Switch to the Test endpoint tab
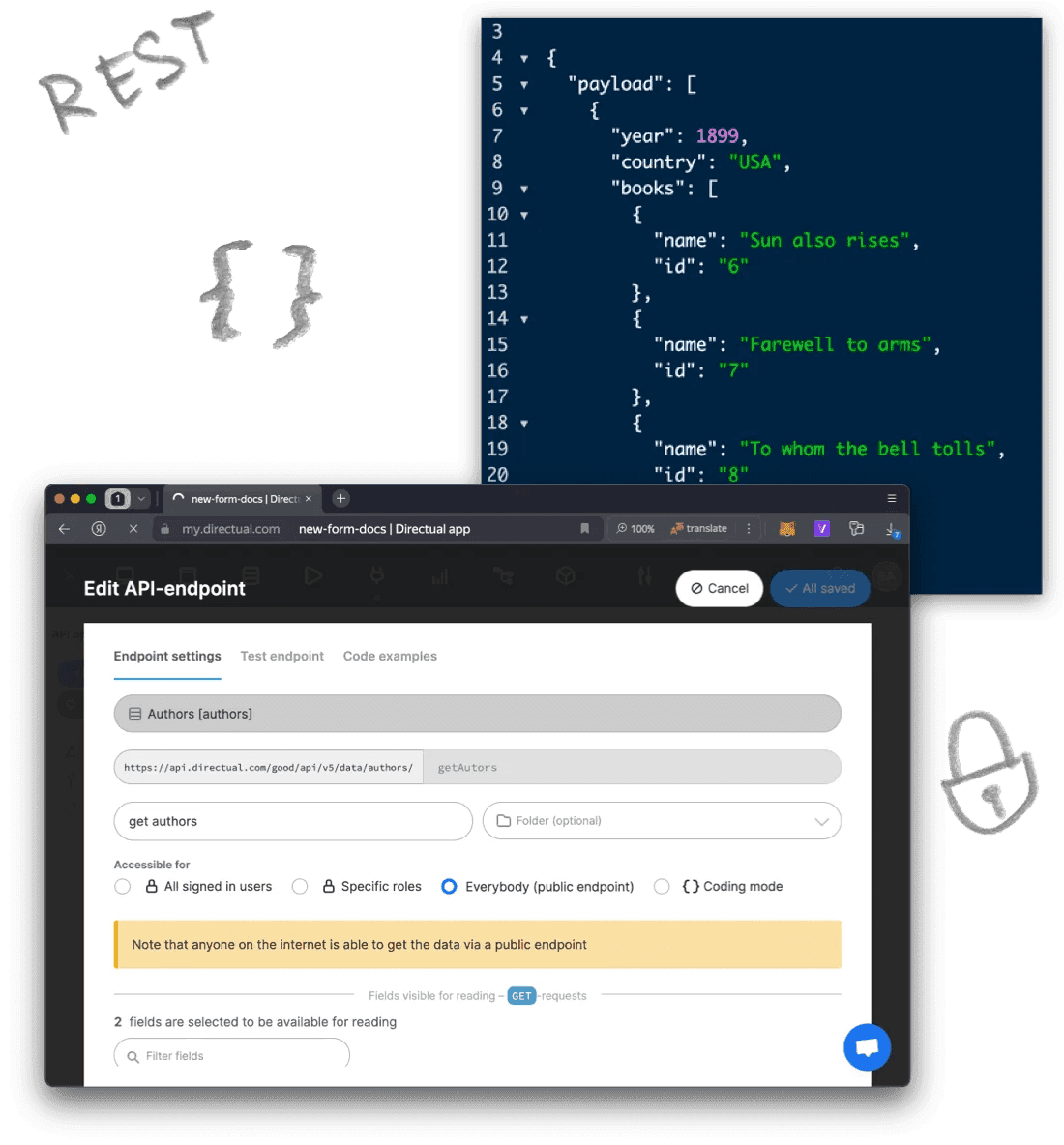This screenshot has width=1064, height=1145. point(281,656)
